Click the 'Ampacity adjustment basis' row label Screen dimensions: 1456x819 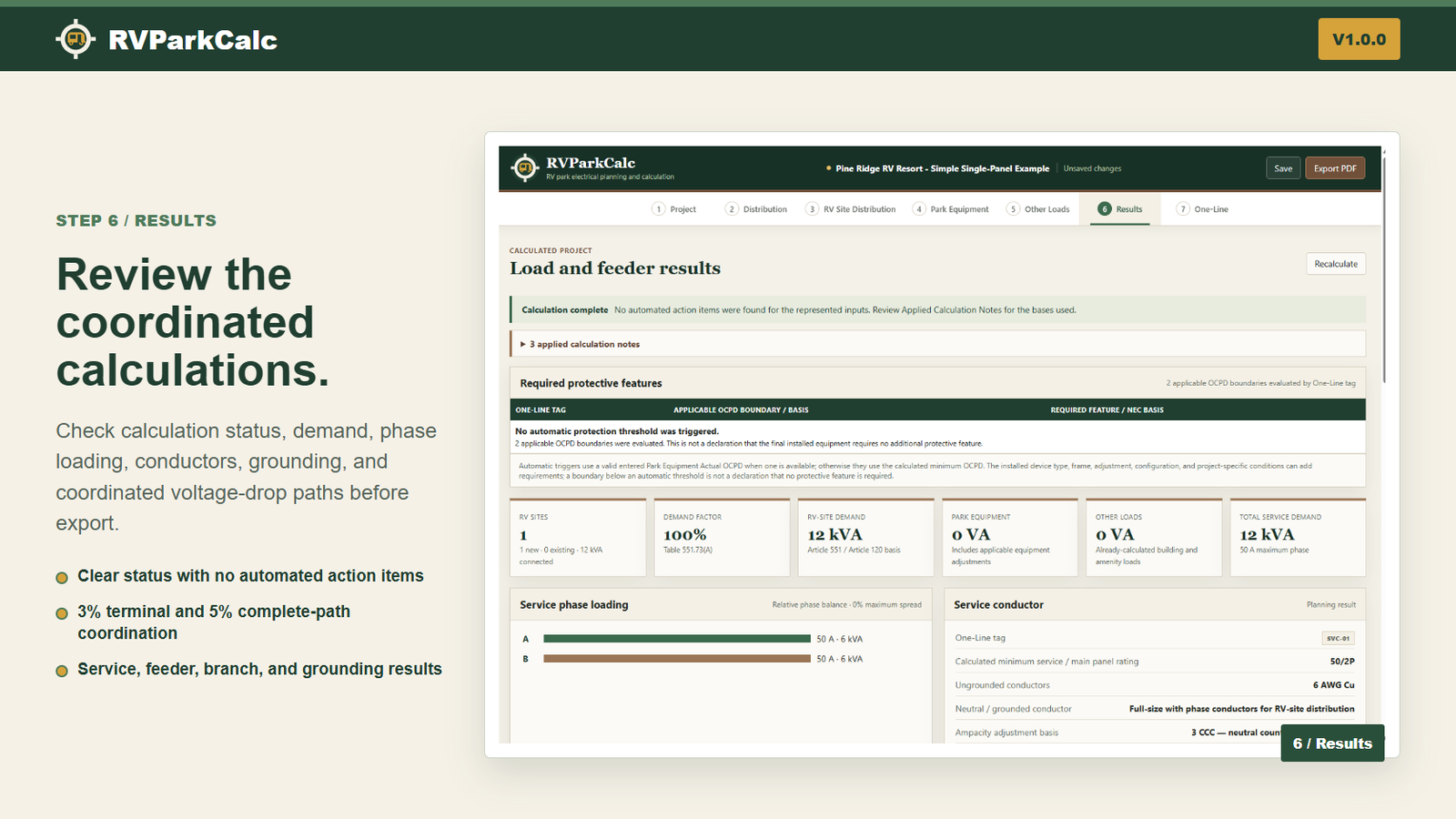1006,733
